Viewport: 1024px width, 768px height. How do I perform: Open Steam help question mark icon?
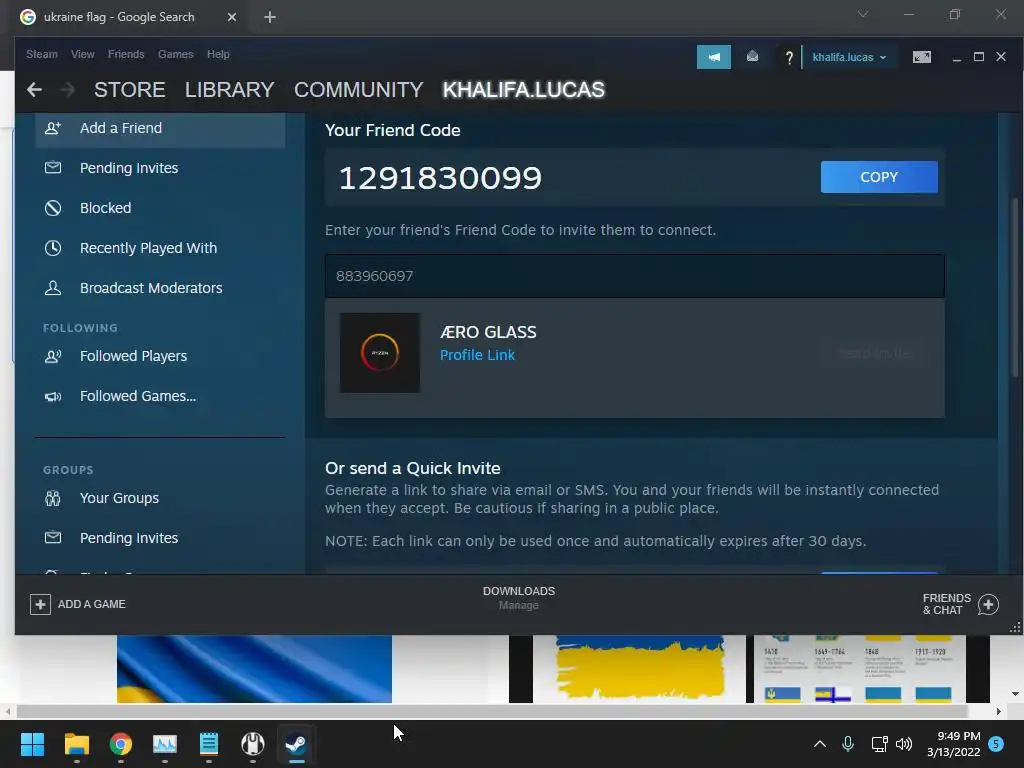(x=789, y=57)
